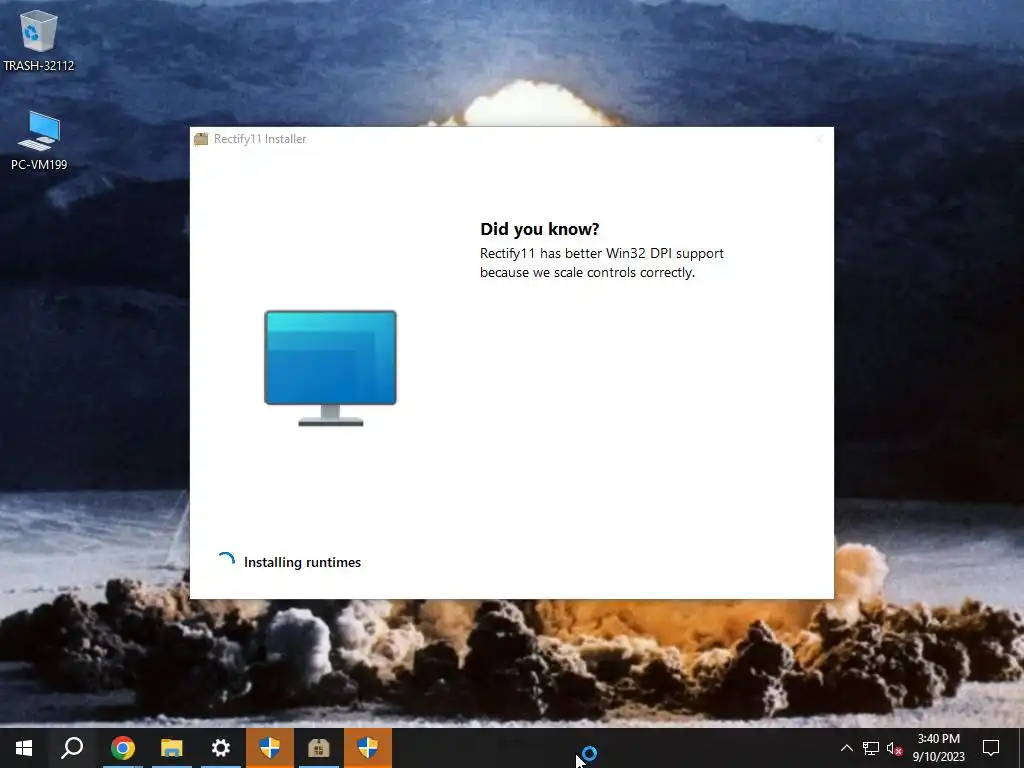This screenshot has width=1024, height=768.
Task: Click the loading spinner beside Installing runtimes
Action: coord(226,562)
